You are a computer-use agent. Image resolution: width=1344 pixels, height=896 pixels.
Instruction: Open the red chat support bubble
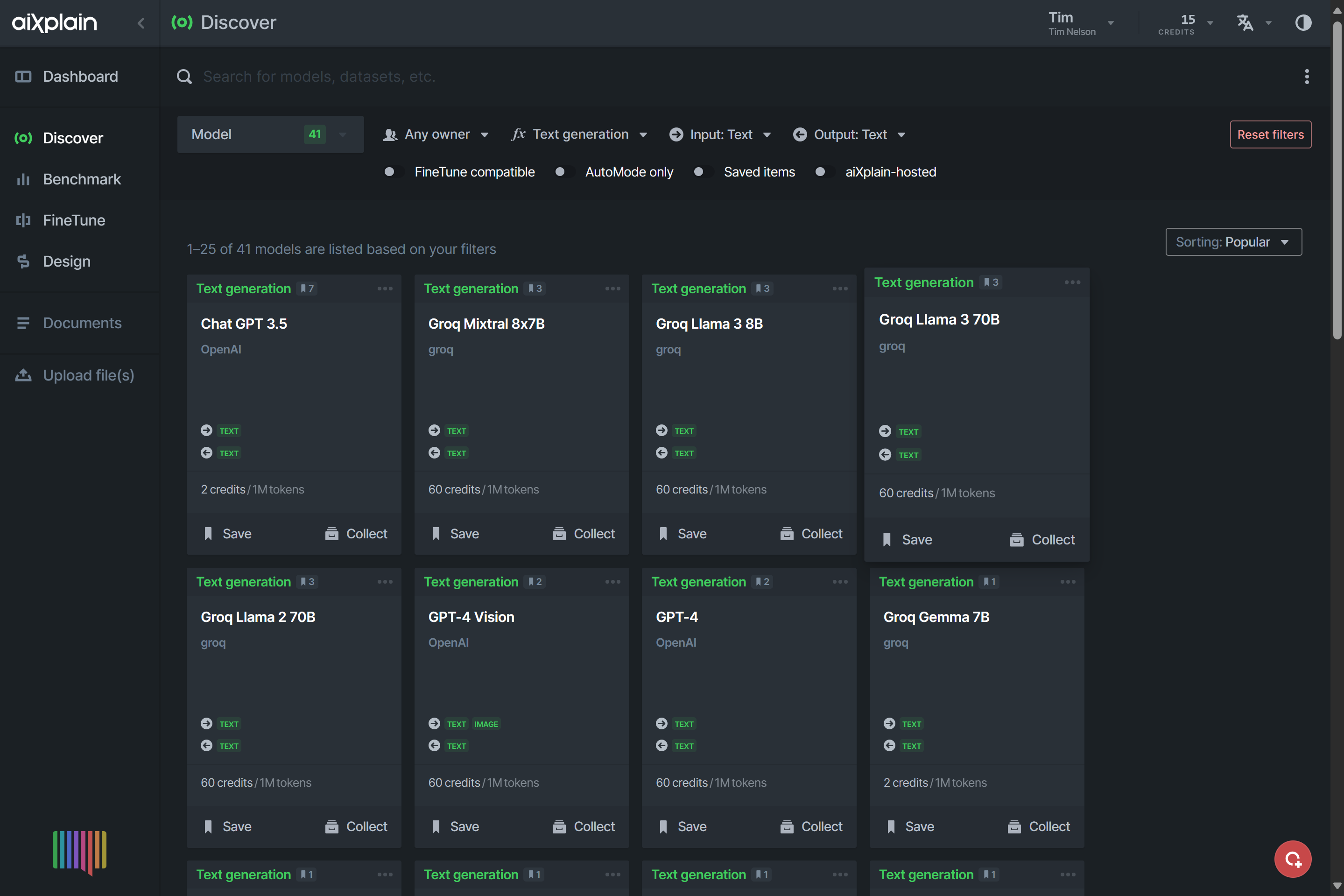[1293, 858]
